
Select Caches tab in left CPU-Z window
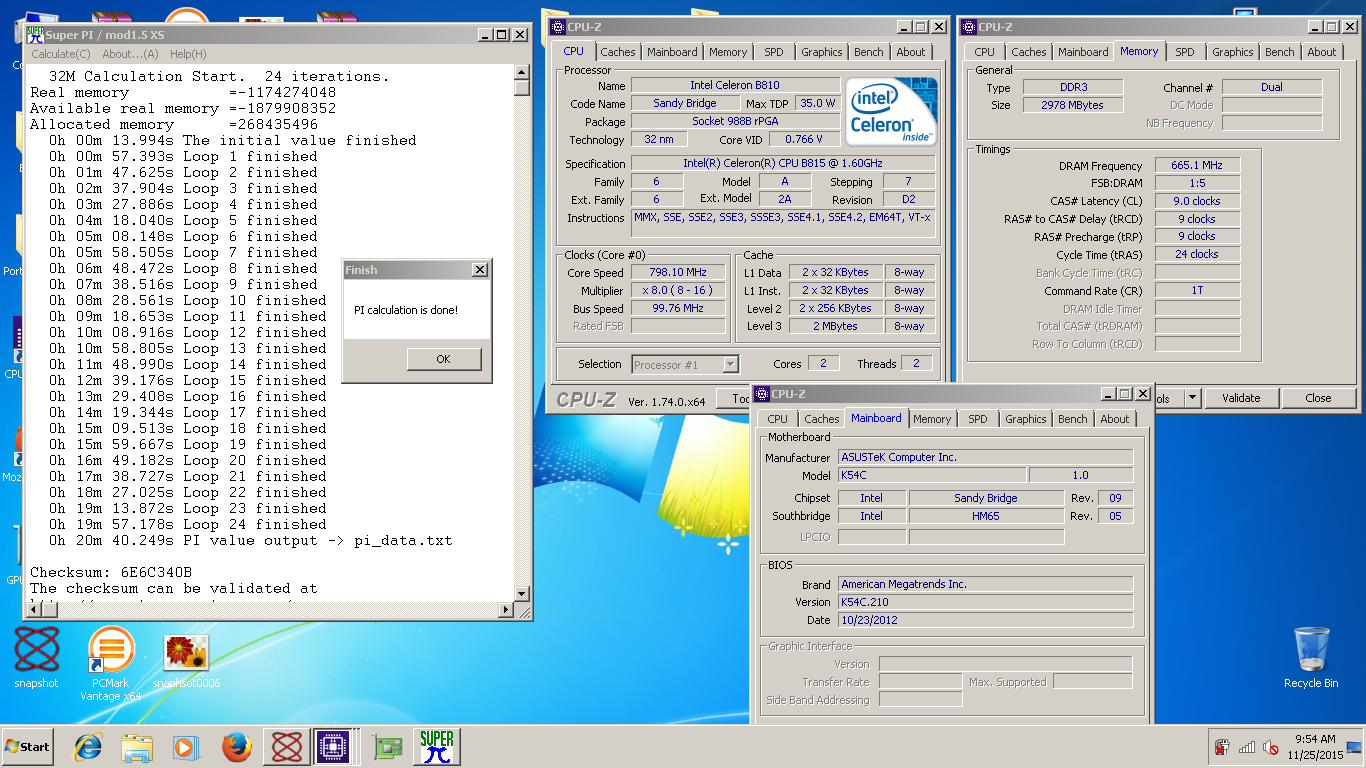(618, 52)
